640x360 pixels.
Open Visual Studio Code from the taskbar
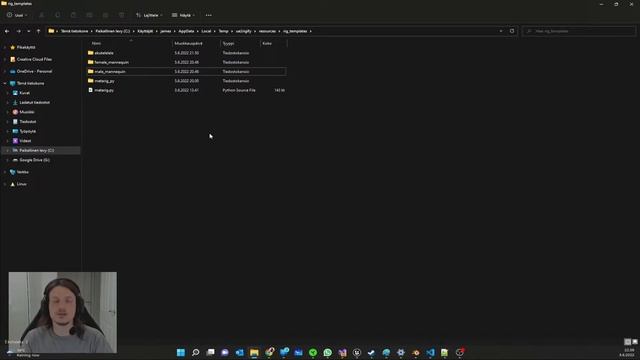click(430, 352)
